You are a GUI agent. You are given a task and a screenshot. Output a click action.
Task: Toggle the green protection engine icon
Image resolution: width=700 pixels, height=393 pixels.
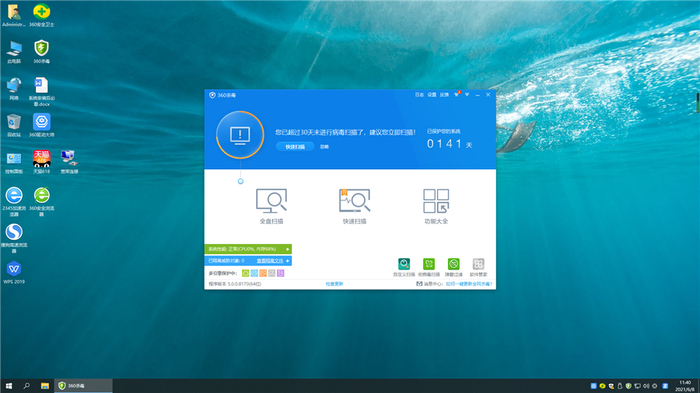(x=246, y=273)
